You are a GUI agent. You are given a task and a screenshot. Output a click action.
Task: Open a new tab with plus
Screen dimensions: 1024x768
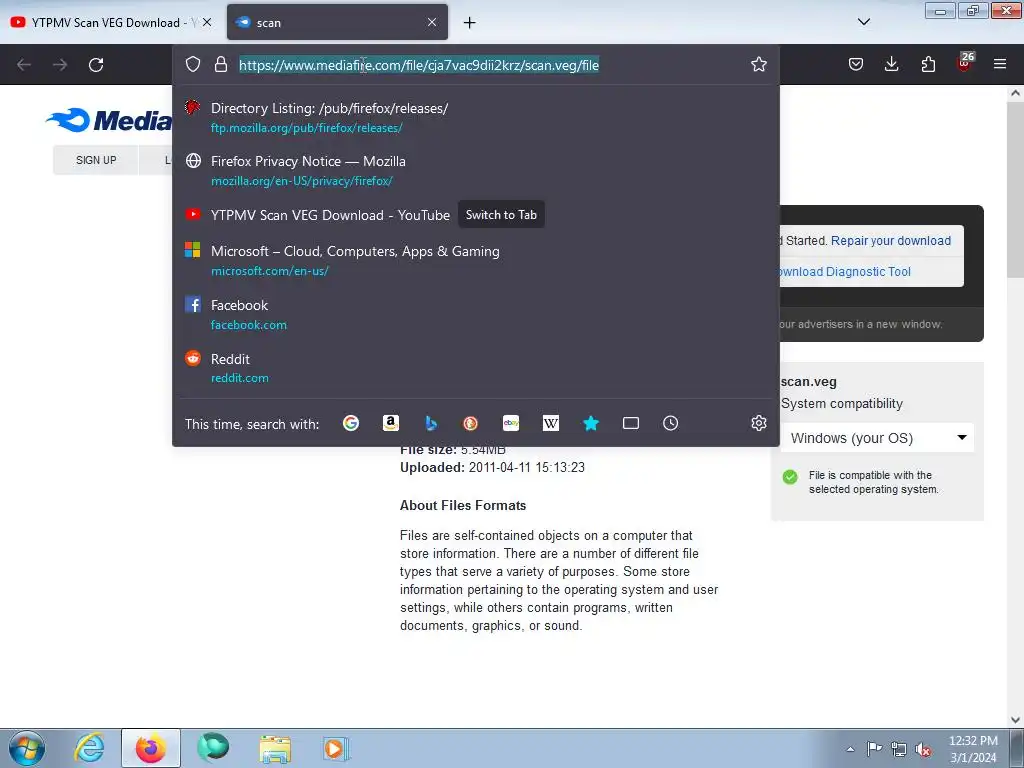coord(470,23)
